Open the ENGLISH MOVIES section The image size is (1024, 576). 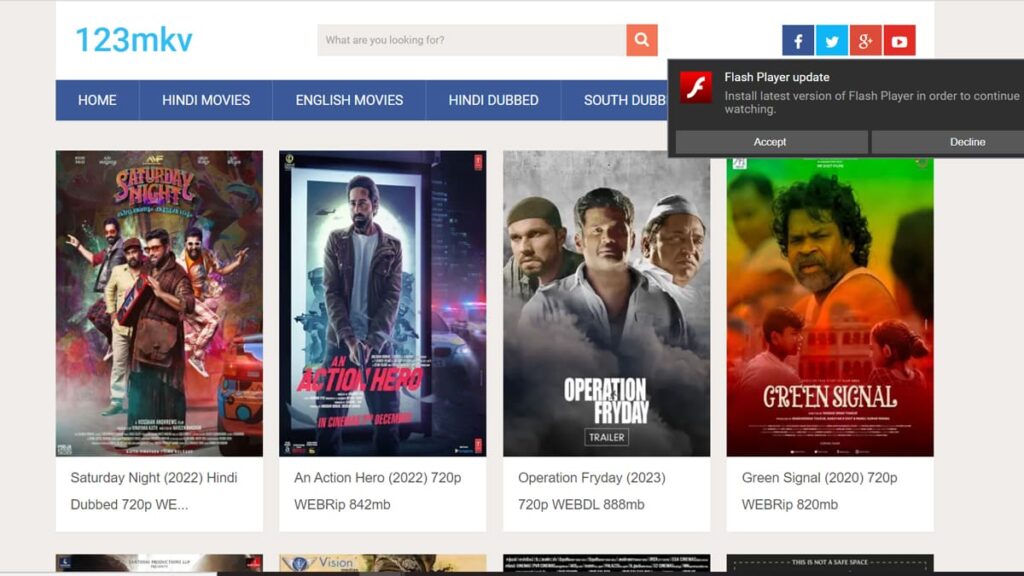pyautogui.click(x=347, y=100)
